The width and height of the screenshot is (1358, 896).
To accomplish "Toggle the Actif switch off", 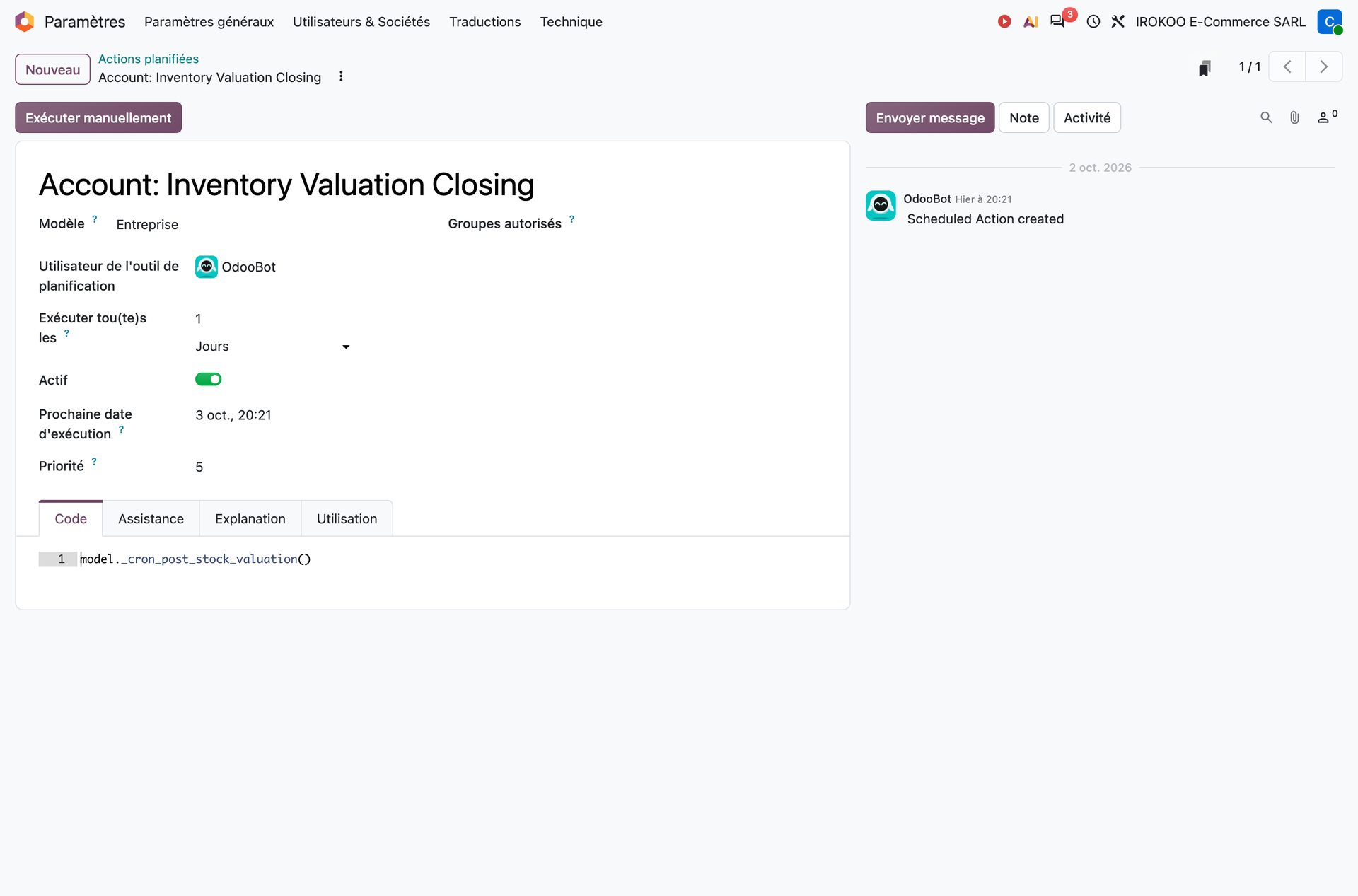I will click(x=209, y=379).
